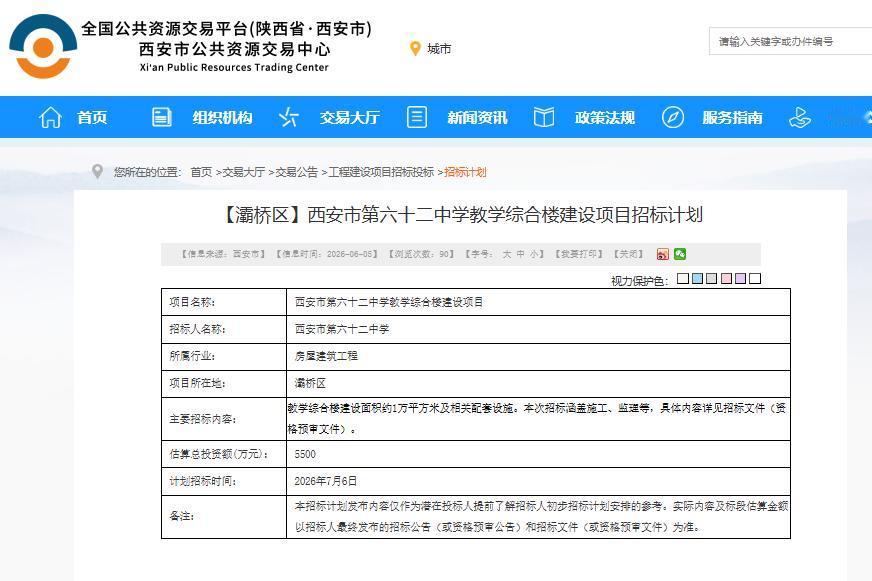Share via the green WeChat icon

(x=680, y=254)
